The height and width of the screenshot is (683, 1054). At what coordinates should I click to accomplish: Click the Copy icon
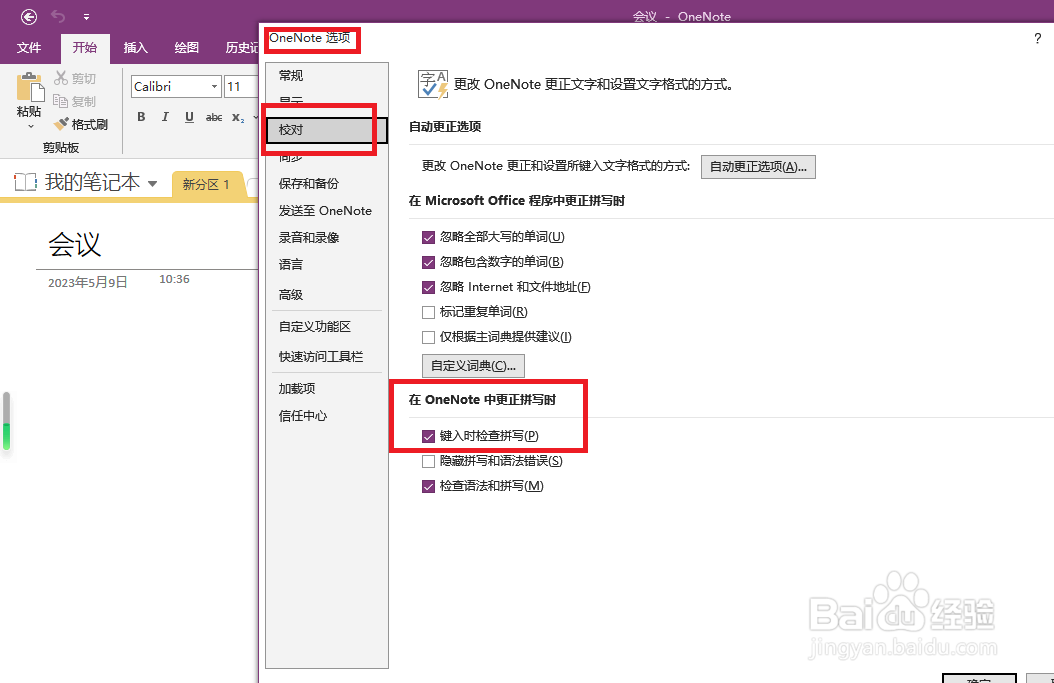[x=61, y=101]
